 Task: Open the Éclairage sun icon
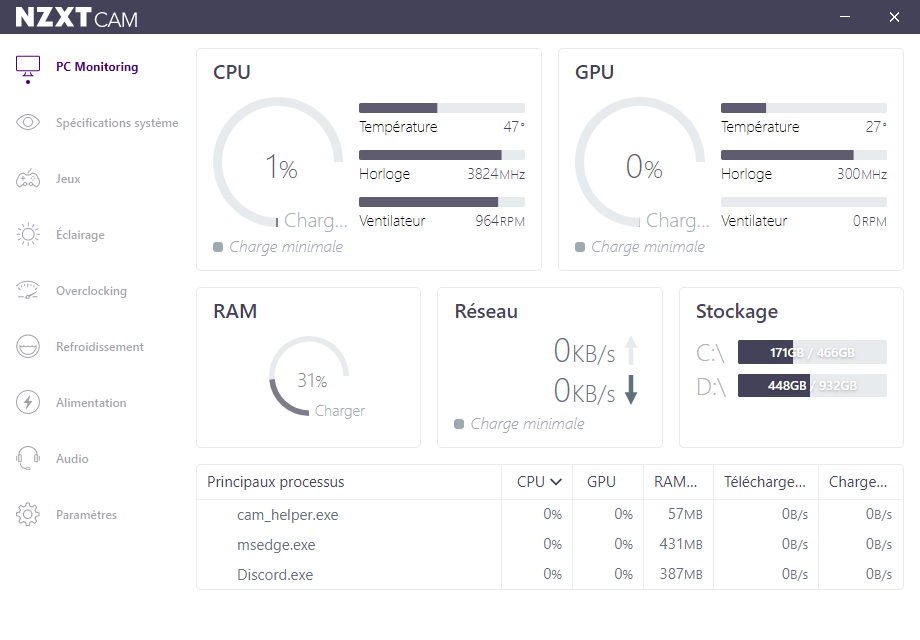coord(28,235)
